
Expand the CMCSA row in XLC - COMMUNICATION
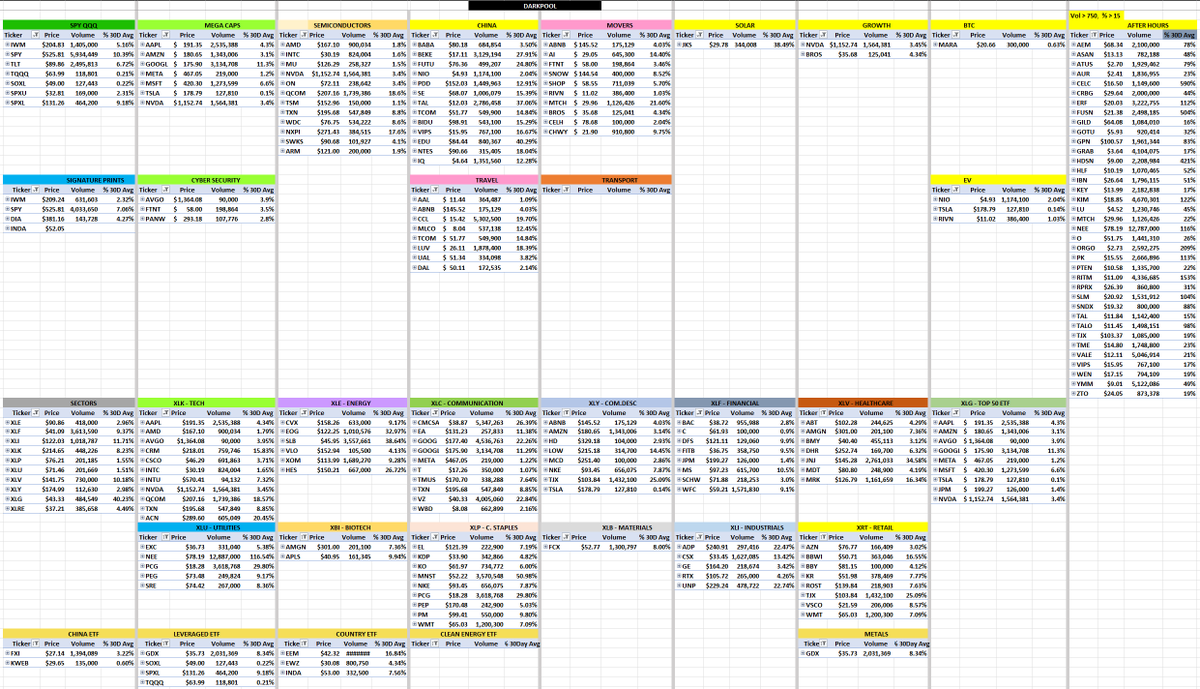tap(414, 423)
